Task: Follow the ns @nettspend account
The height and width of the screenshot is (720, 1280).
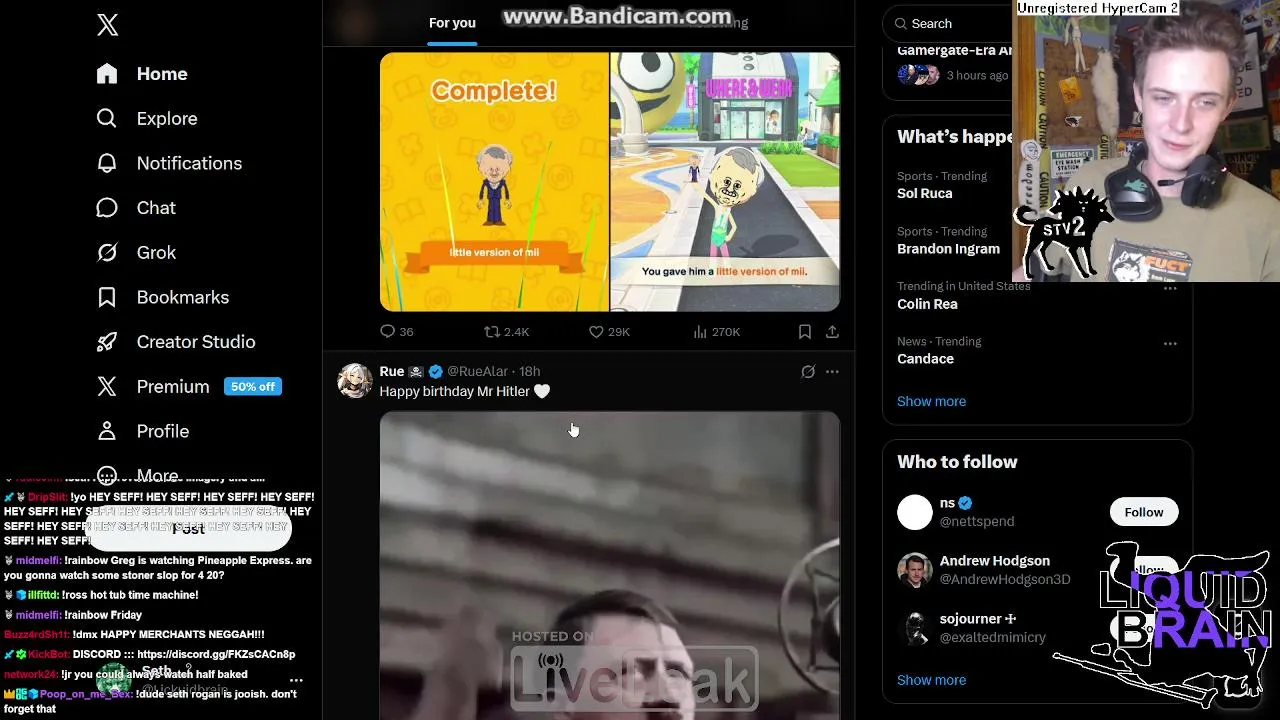Action: (1143, 512)
